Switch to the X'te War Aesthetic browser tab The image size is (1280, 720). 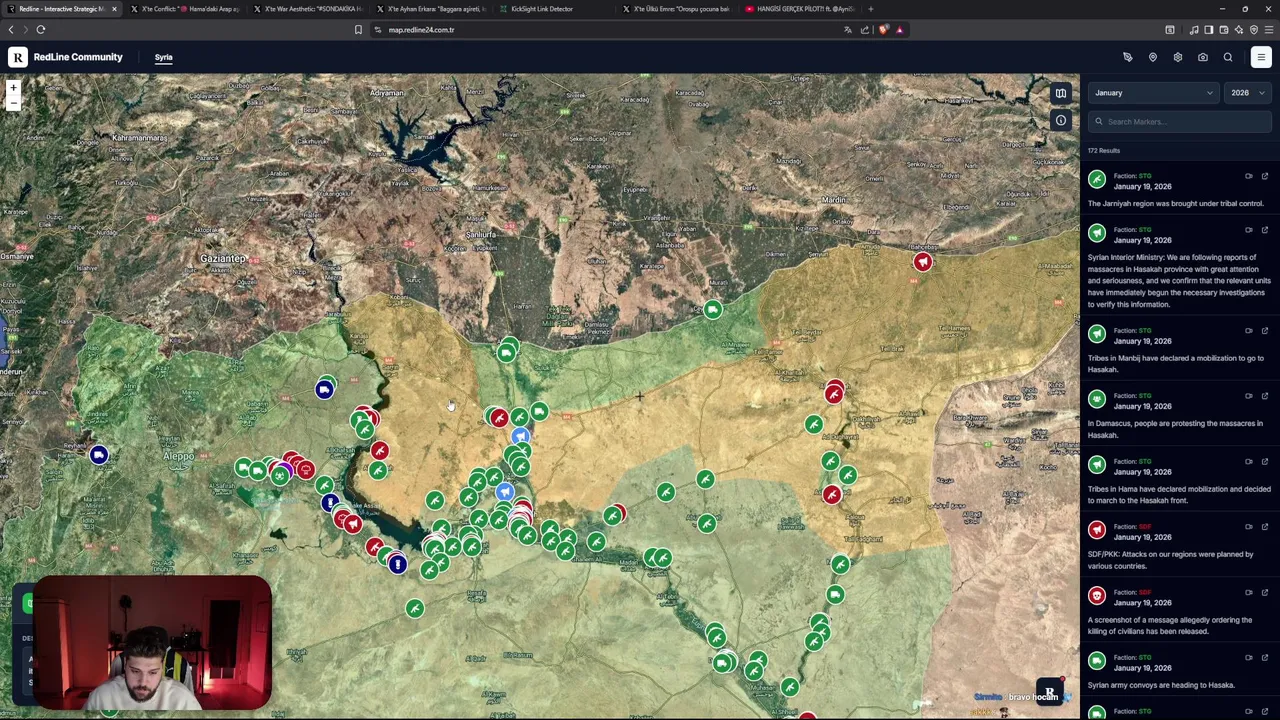pyautogui.click(x=308, y=9)
